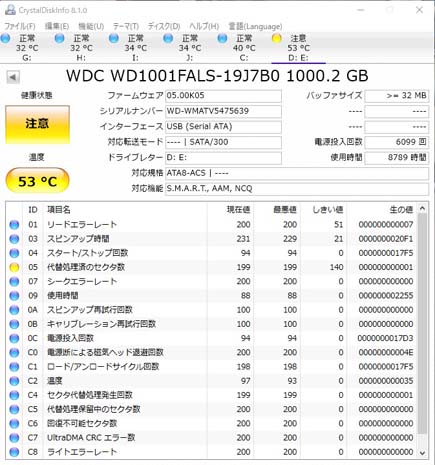
Task: Click status icon of row 0B
Action: click(x=14, y=324)
